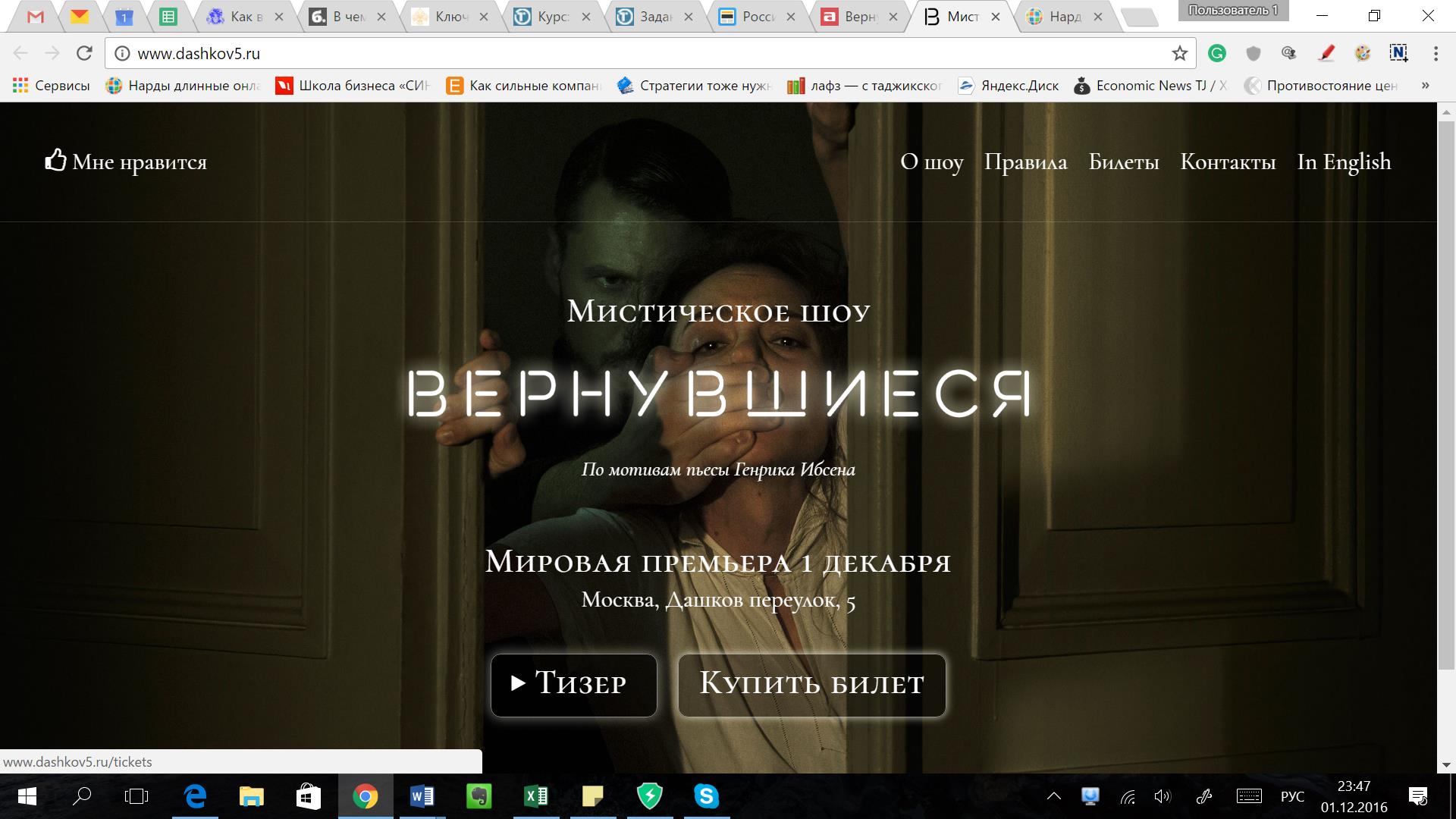The height and width of the screenshot is (819, 1456).
Task: Open the Сервисы apps bookmark
Action: click(x=52, y=86)
